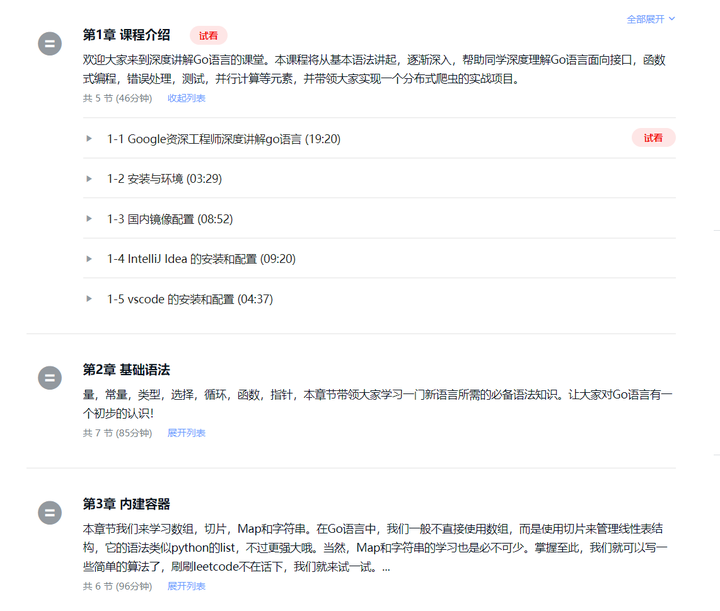Viewport: 720px width, 611px height.
Task: Click the play triangle for lesson 1-1
Action: pos(89,139)
